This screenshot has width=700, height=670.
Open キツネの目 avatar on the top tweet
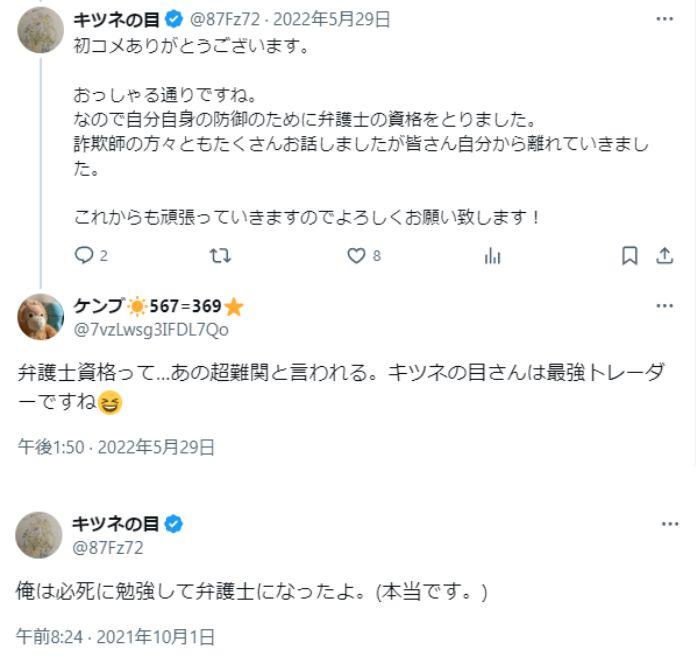point(41,29)
